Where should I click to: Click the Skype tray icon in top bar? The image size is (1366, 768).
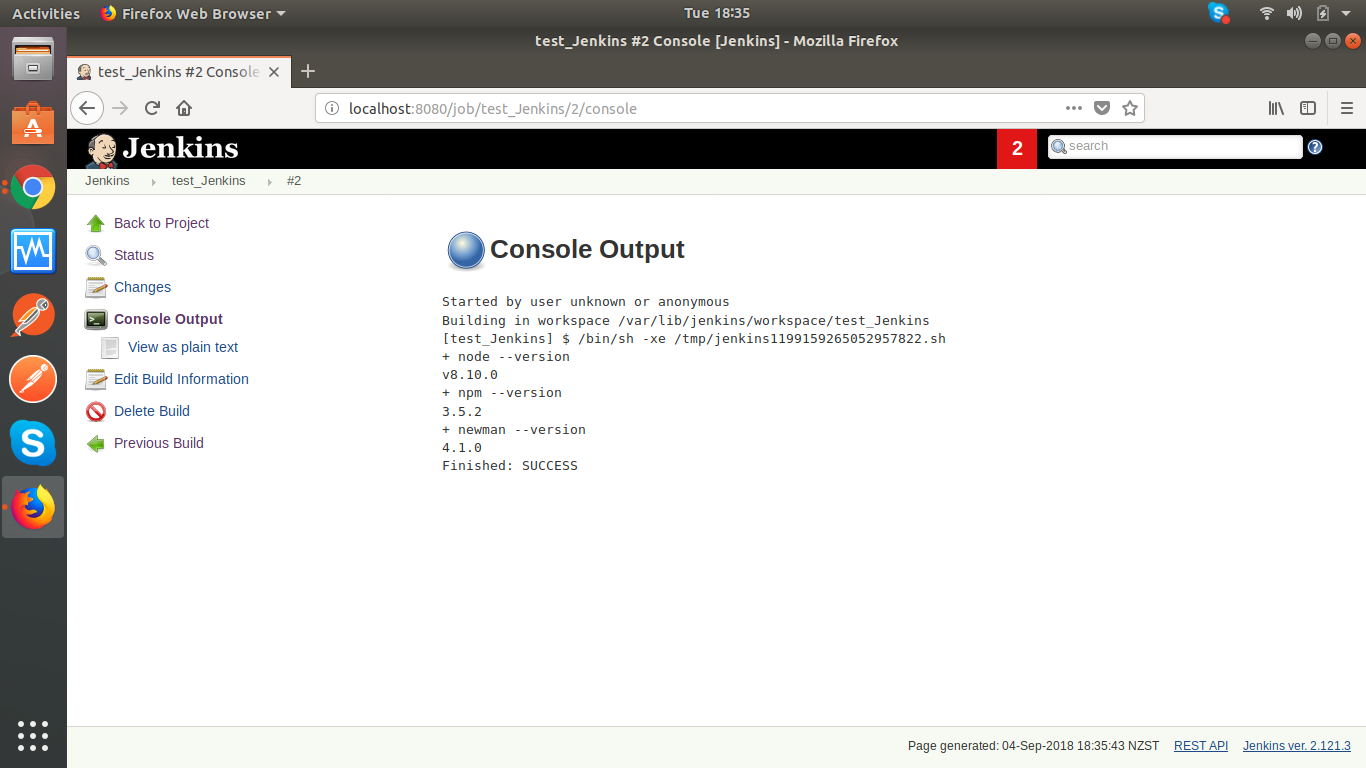pos(1218,13)
